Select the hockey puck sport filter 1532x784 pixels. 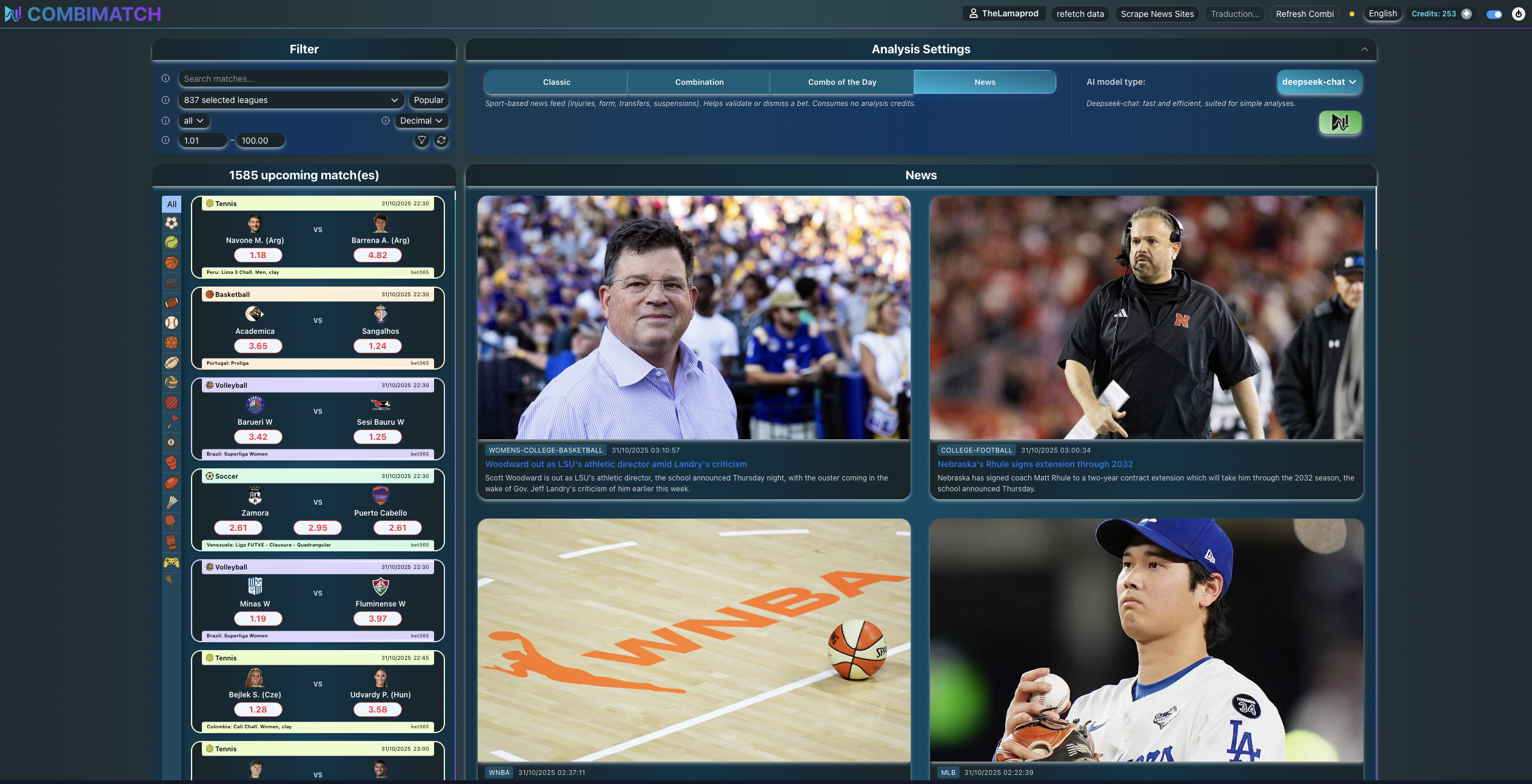pos(172,283)
